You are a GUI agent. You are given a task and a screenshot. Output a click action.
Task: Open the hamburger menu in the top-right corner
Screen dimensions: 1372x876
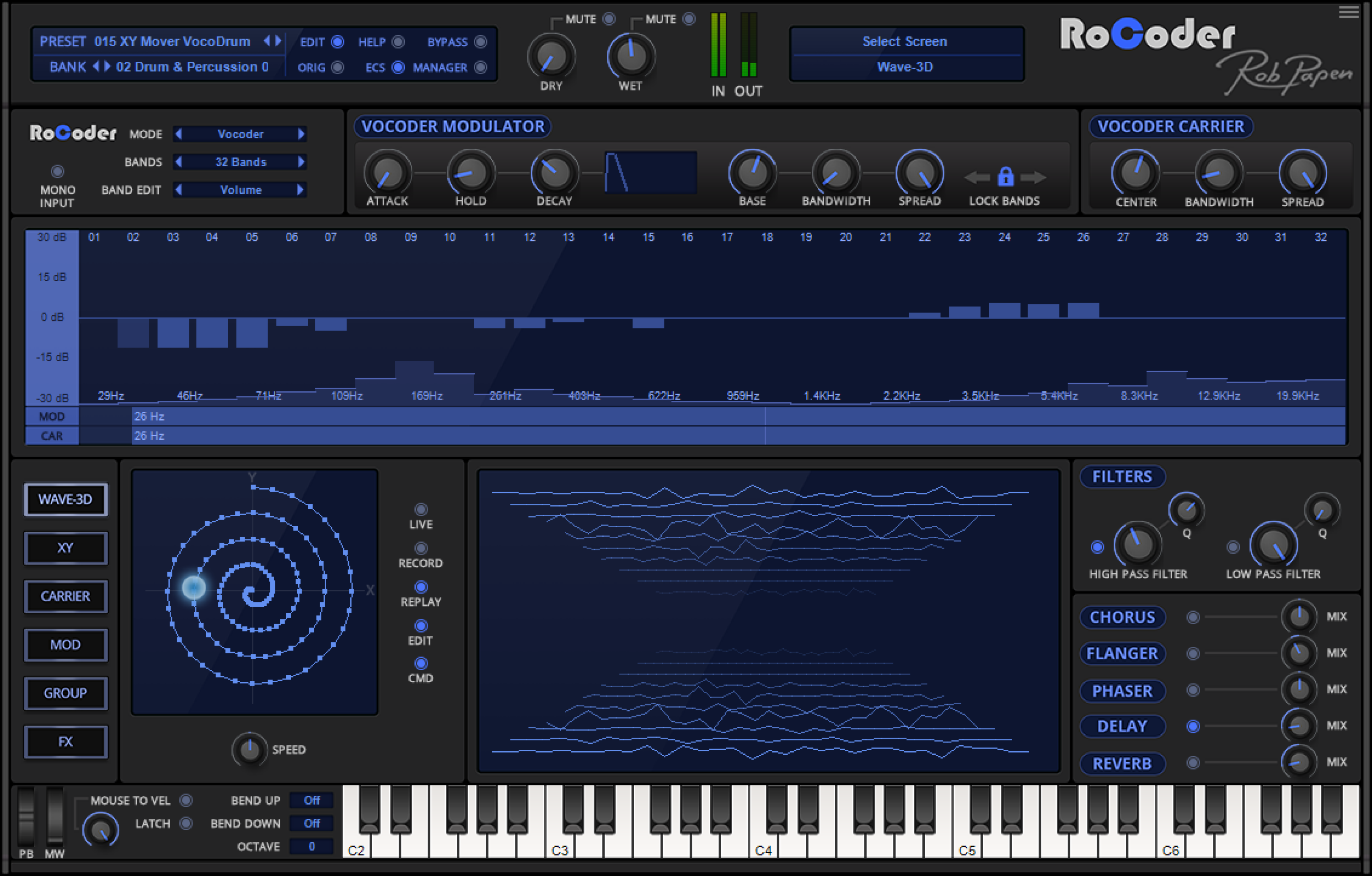pos(1348,12)
